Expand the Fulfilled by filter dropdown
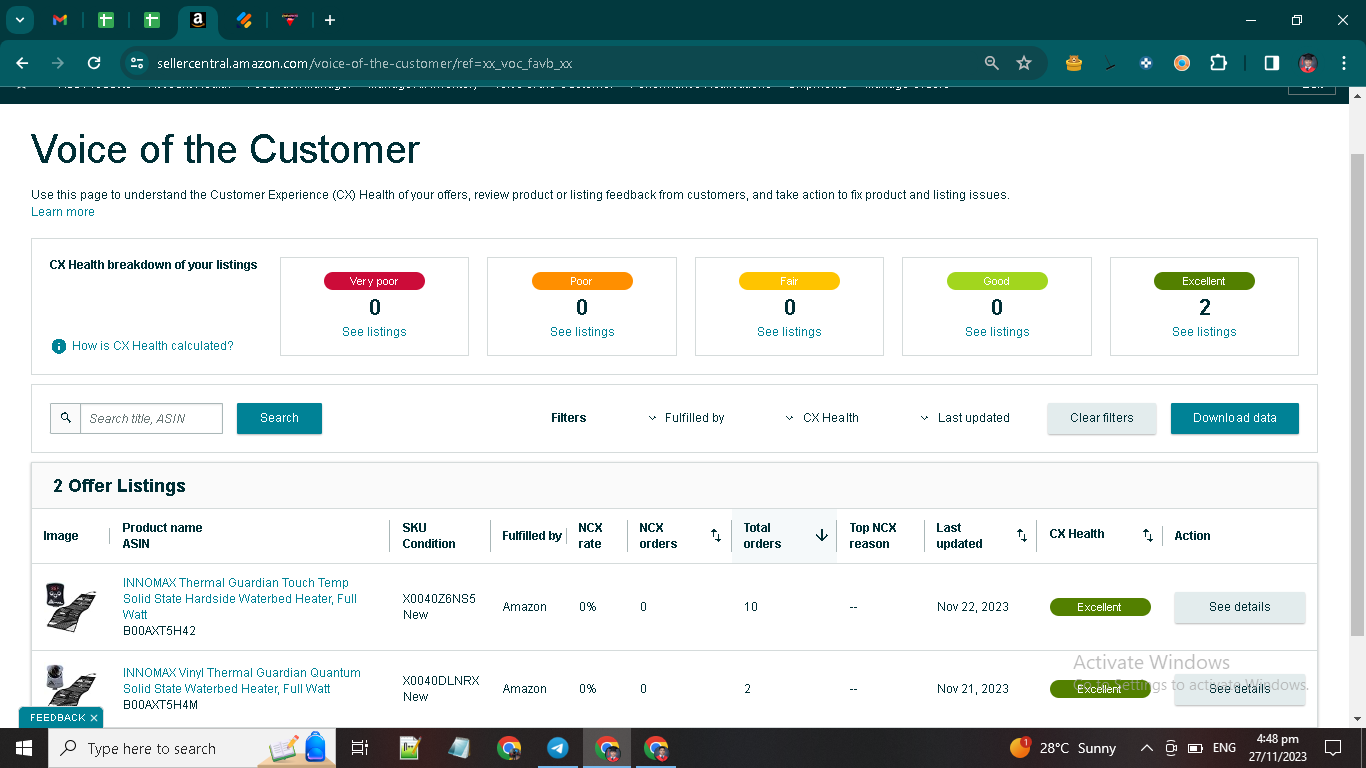This screenshot has width=1366, height=768. [x=687, y=418]
